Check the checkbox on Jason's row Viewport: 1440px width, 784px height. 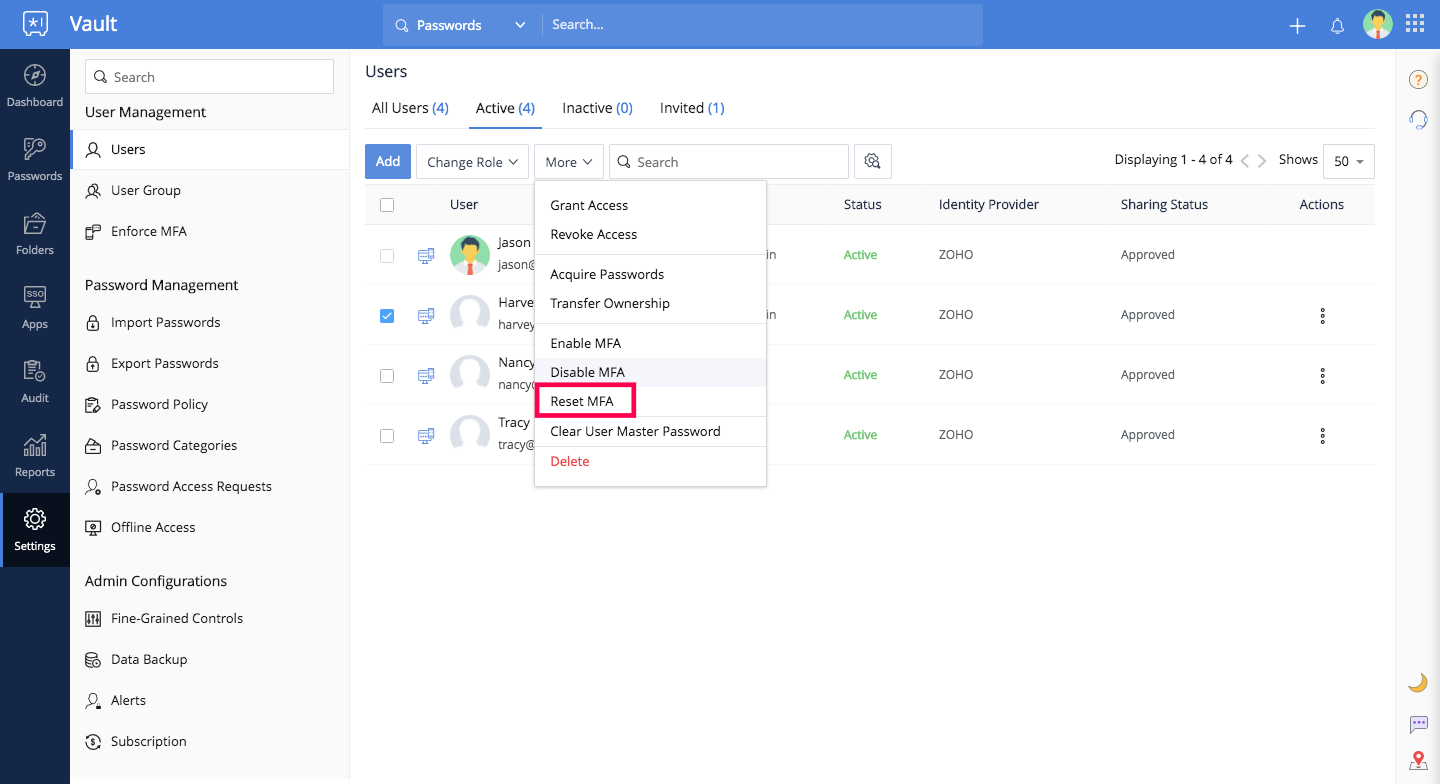[x=387, y=255]
